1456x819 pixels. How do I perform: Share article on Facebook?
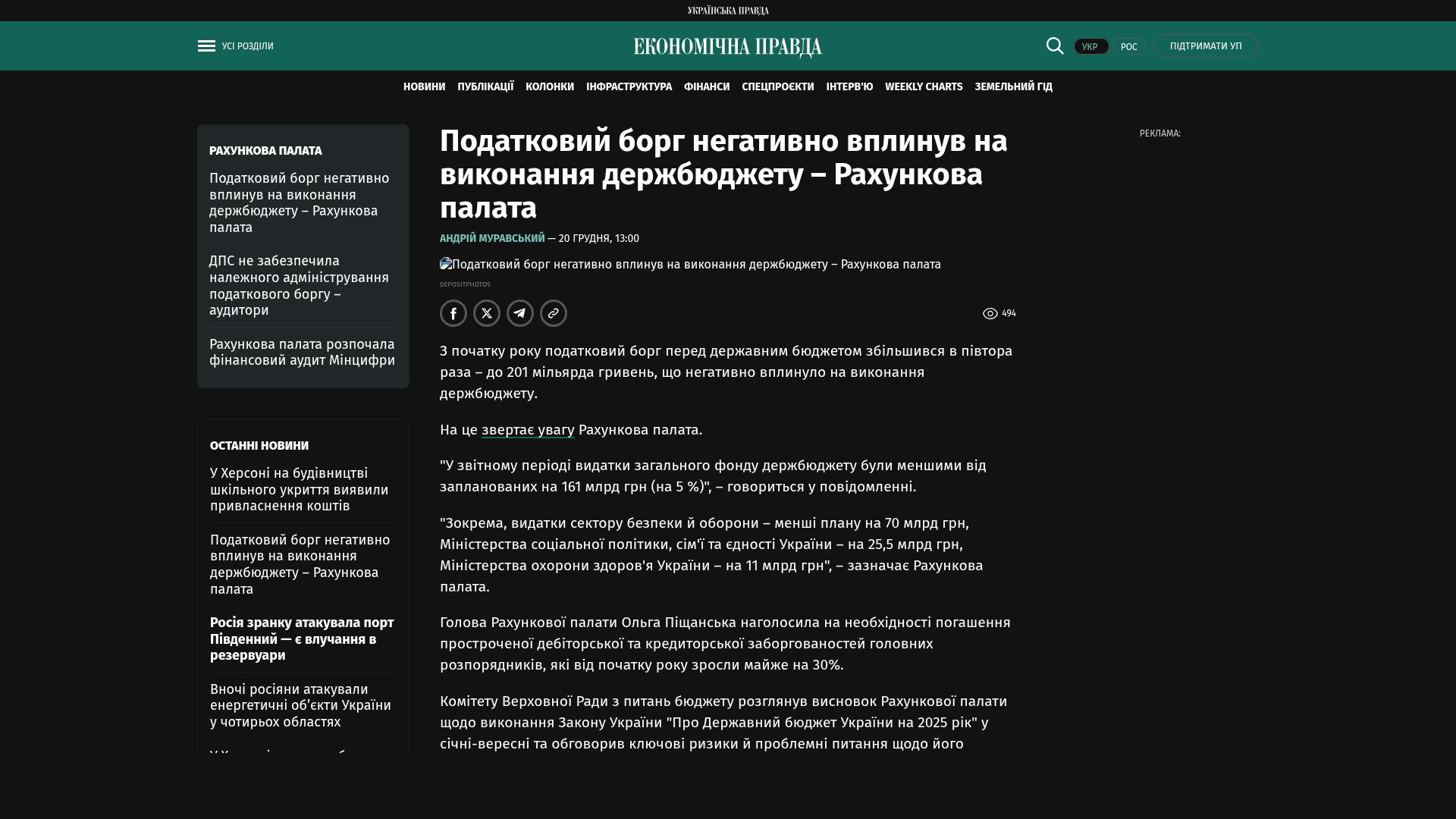pyautogui.click(x=453, y=313)
